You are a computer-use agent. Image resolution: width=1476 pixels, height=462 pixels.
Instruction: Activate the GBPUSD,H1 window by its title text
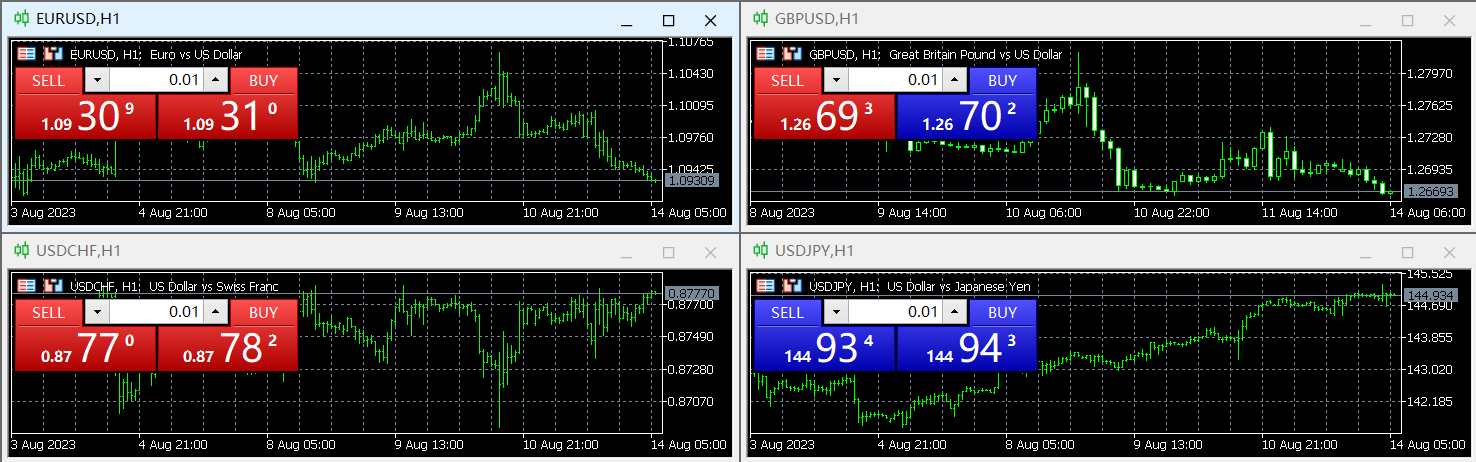(817, 19)
